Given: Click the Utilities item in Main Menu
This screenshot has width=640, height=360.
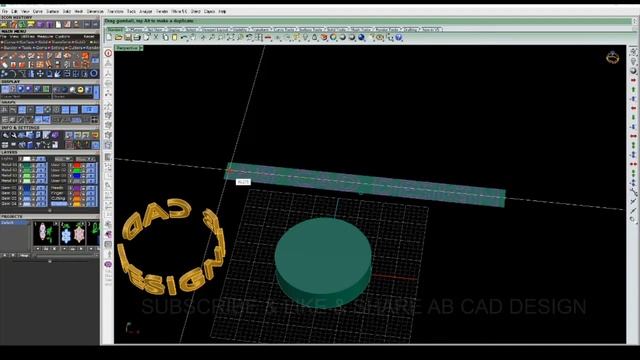Looking at the screenshot, I should click(x=28, y=37).
